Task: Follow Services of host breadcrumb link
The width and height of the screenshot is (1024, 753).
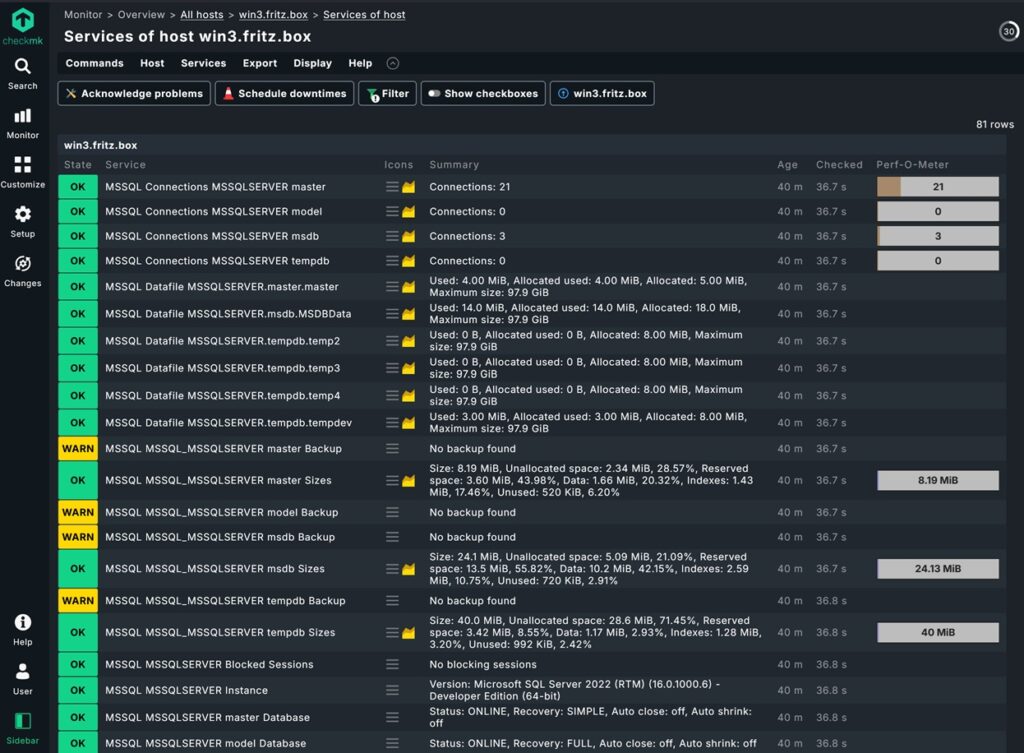Action: pos(364,14)
